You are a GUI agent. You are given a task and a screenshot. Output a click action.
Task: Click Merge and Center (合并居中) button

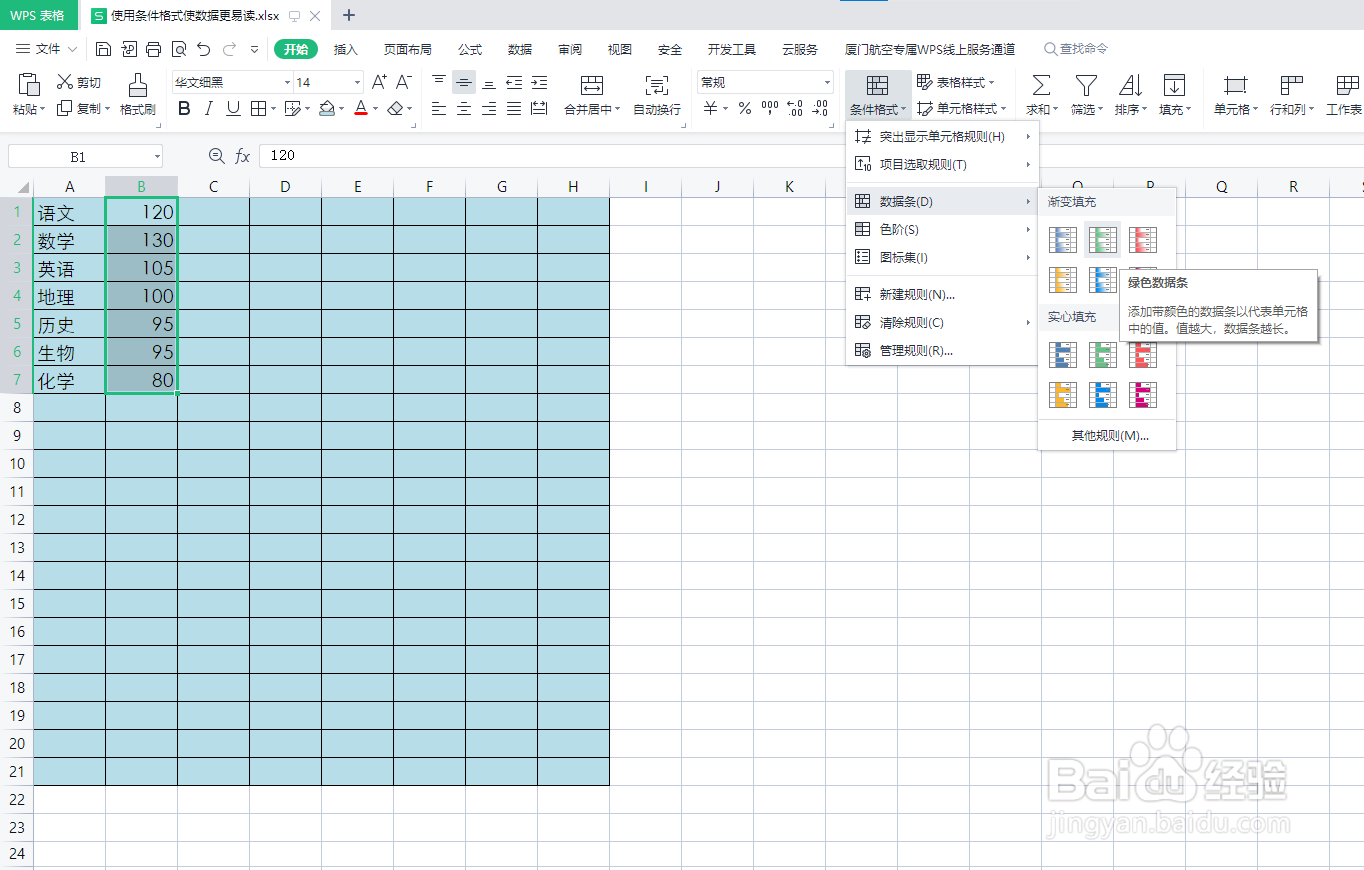tap(592, 95)
